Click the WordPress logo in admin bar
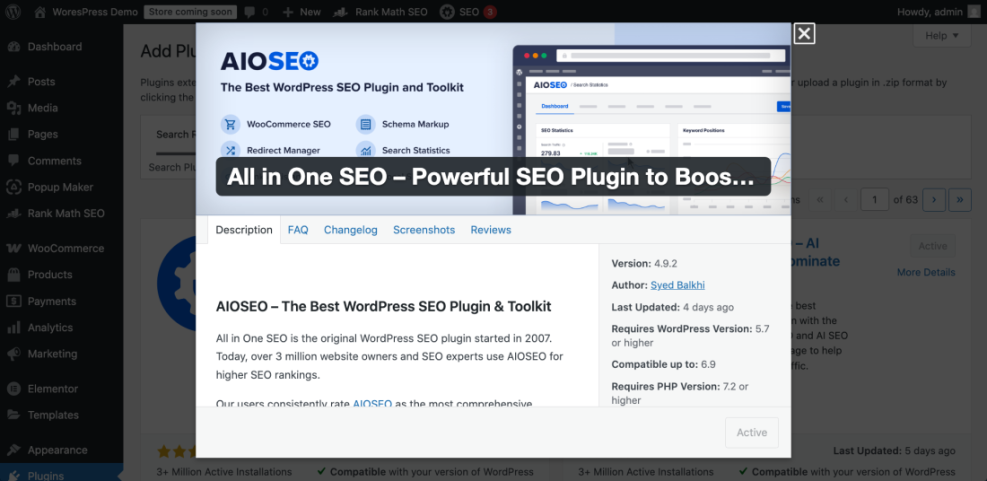This screenshot has width=987, height=481. point(13,11)
